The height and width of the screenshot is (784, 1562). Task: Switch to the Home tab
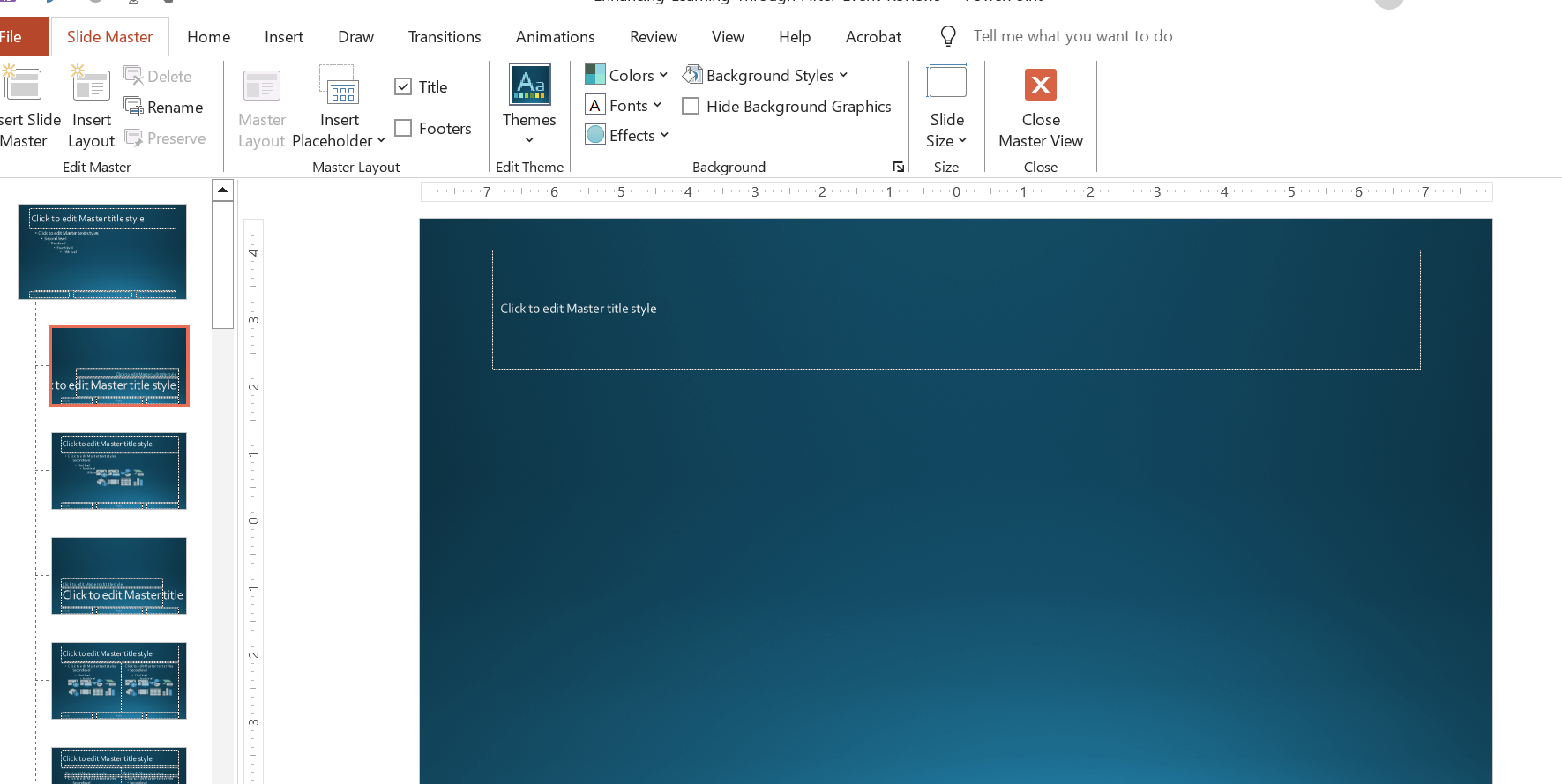tap(209, 36)
